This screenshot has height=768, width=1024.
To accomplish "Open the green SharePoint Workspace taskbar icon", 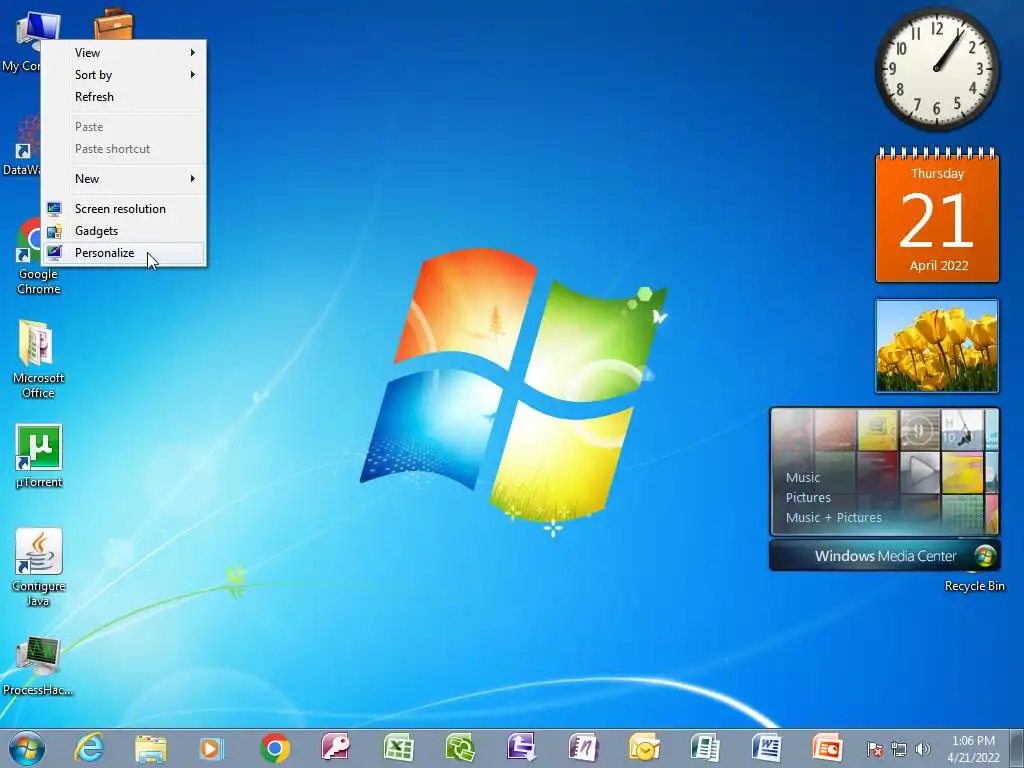I will 460,748.
